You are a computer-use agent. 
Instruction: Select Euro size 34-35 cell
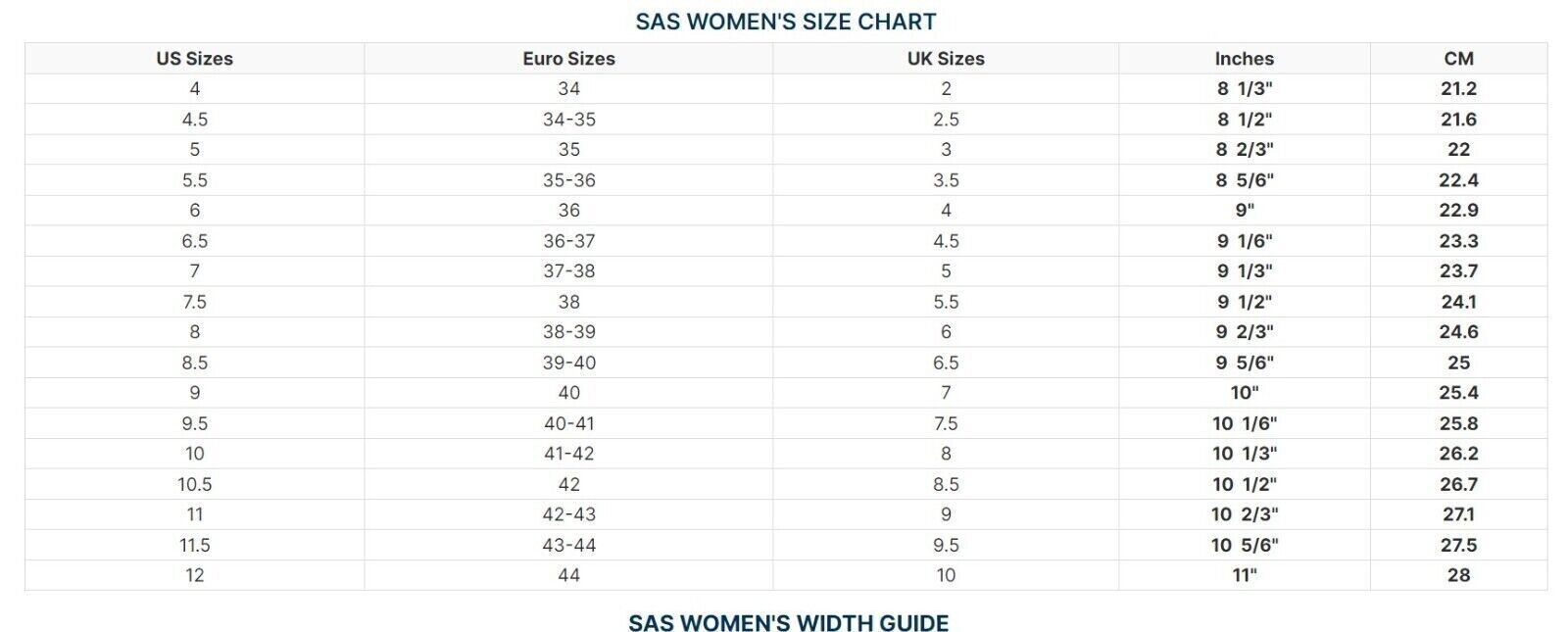[x=568, y=120]
